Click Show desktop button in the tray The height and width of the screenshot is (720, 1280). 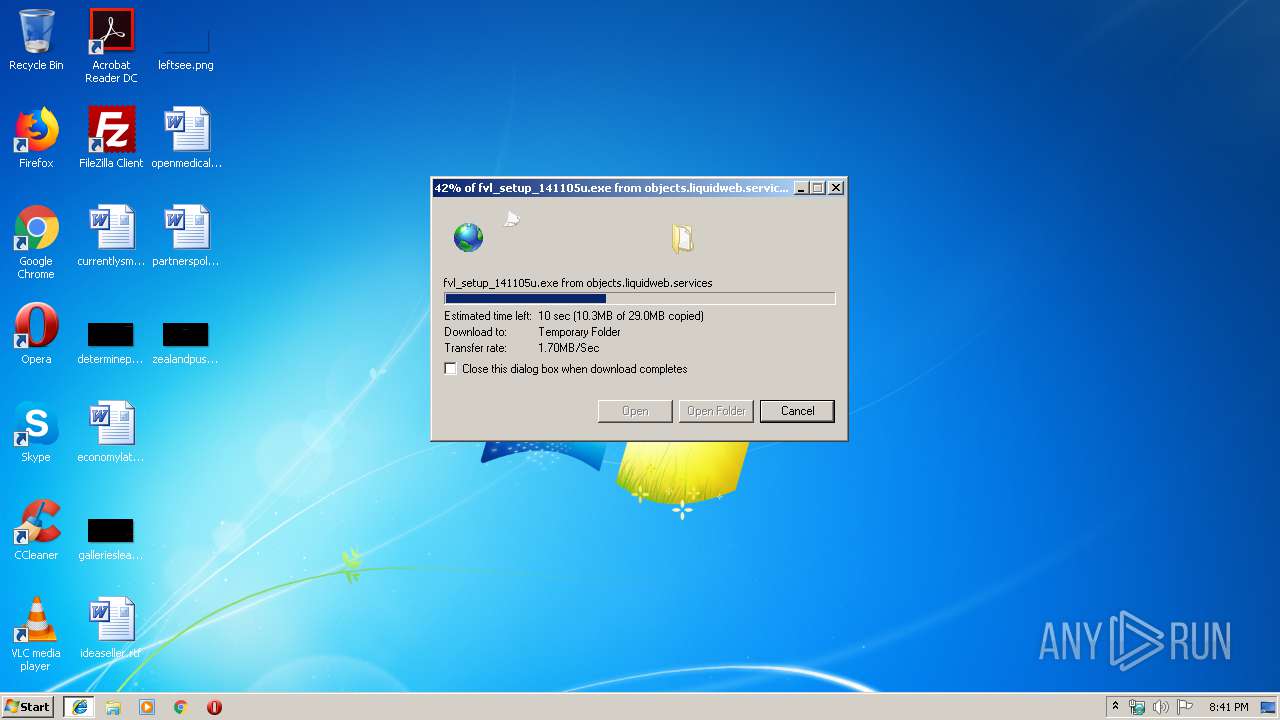point(1270,707)
